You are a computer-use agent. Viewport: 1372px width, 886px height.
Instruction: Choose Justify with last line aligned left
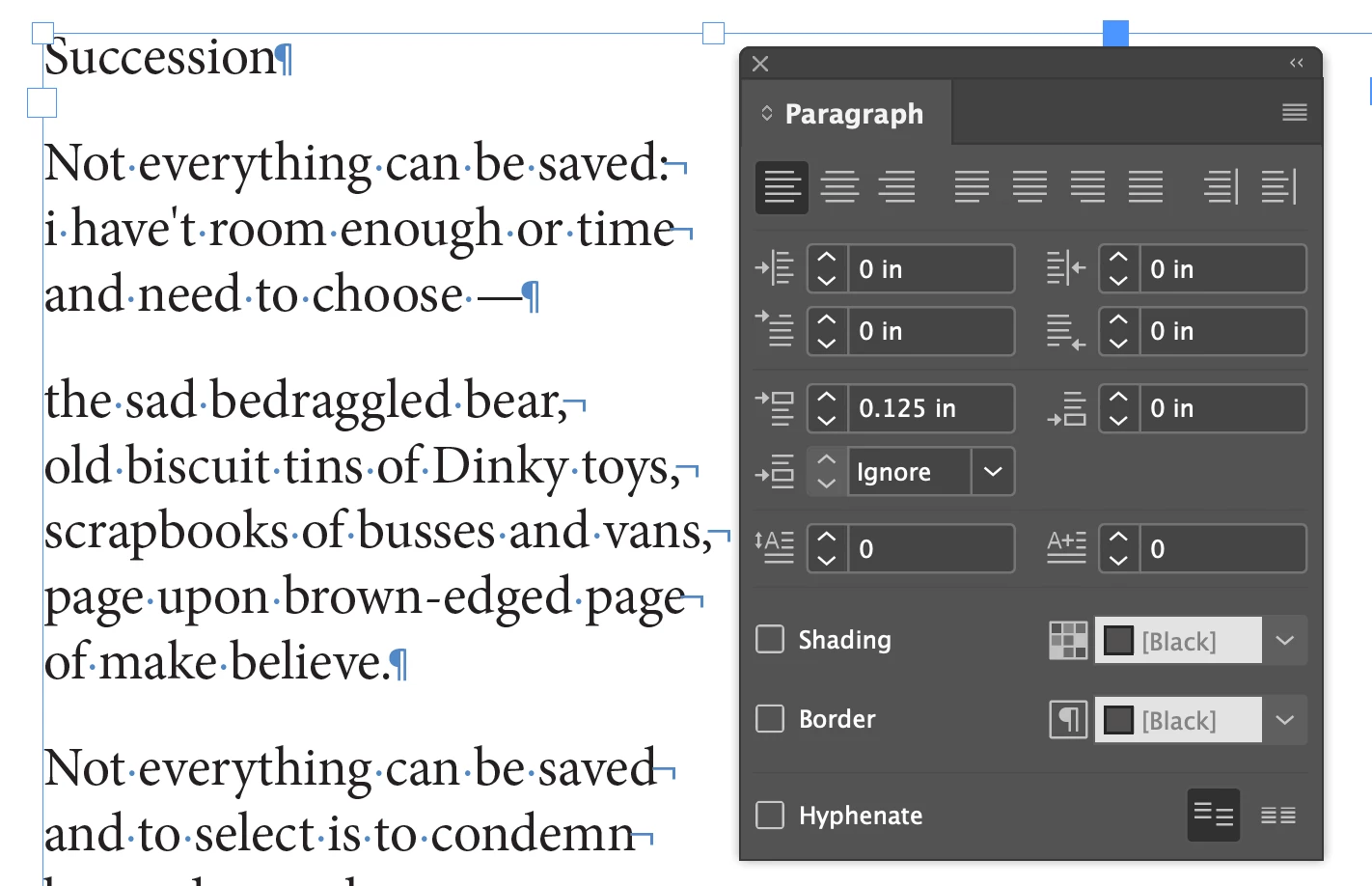972,187
